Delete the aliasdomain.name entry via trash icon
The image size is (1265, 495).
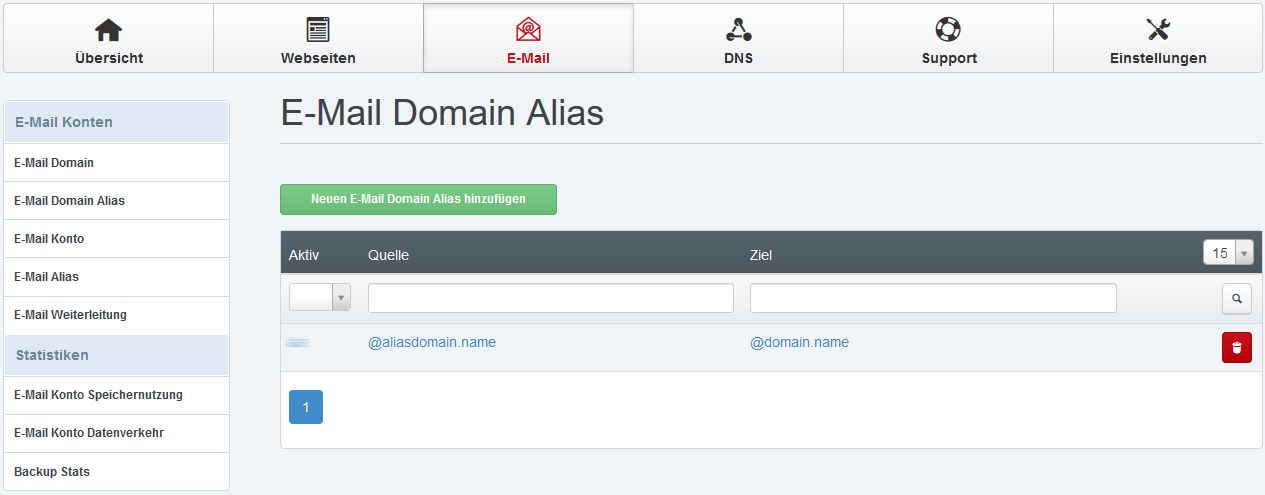click(x=1236, y=347)
